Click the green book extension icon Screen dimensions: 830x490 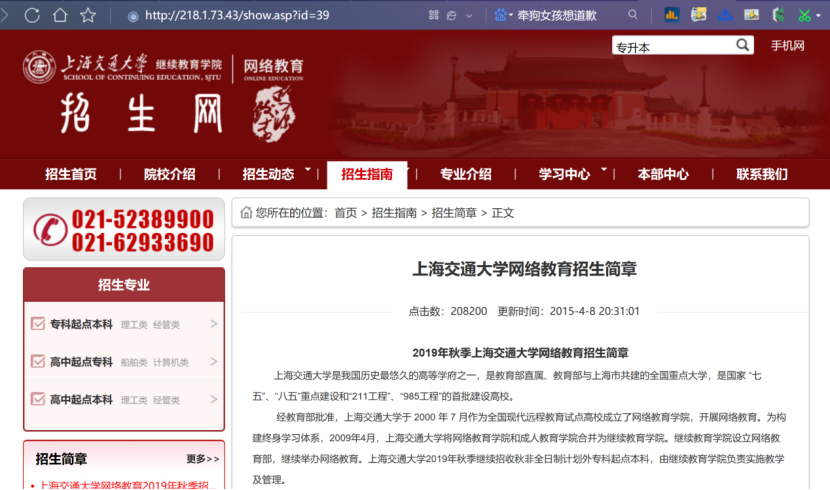(x=778, y=15)
